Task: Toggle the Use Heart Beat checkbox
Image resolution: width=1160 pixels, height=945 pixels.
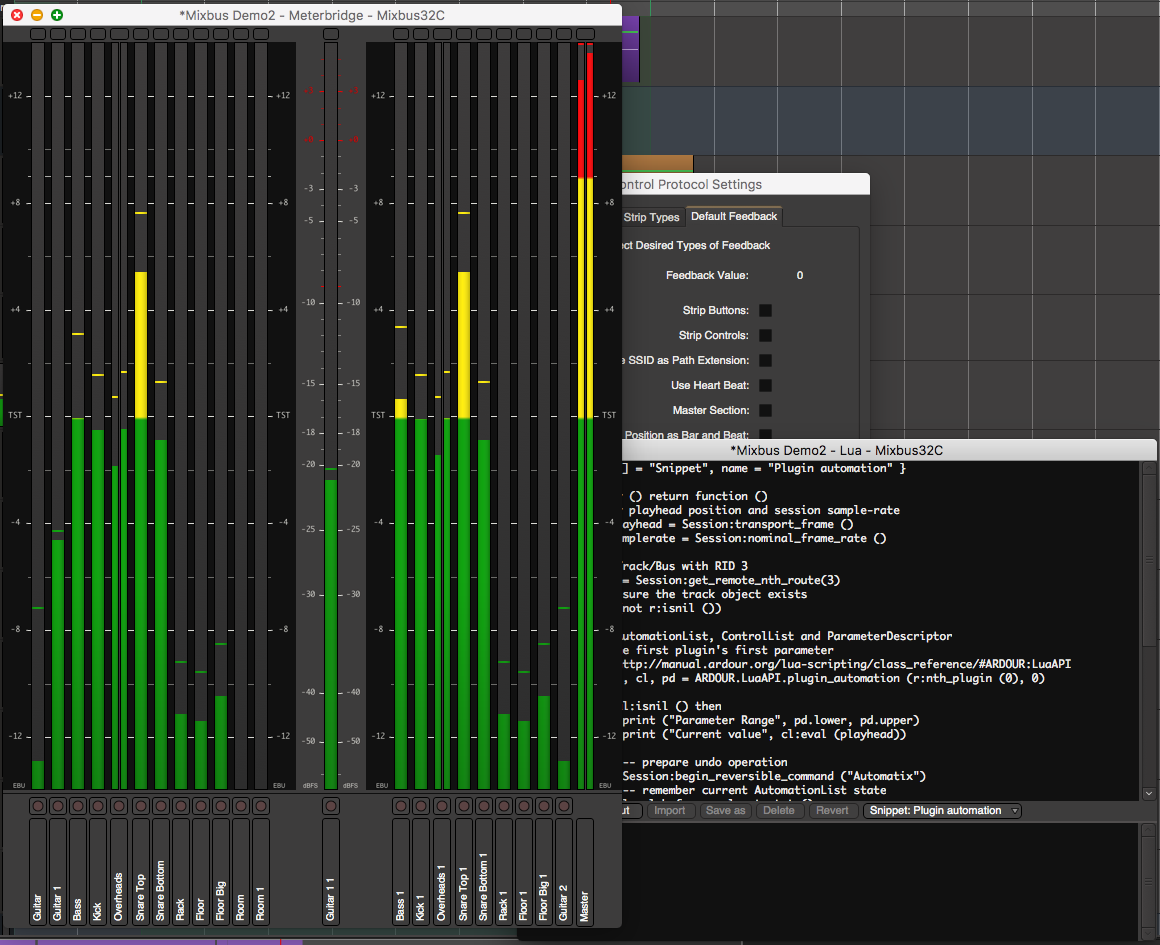Action: pos(765,386)
